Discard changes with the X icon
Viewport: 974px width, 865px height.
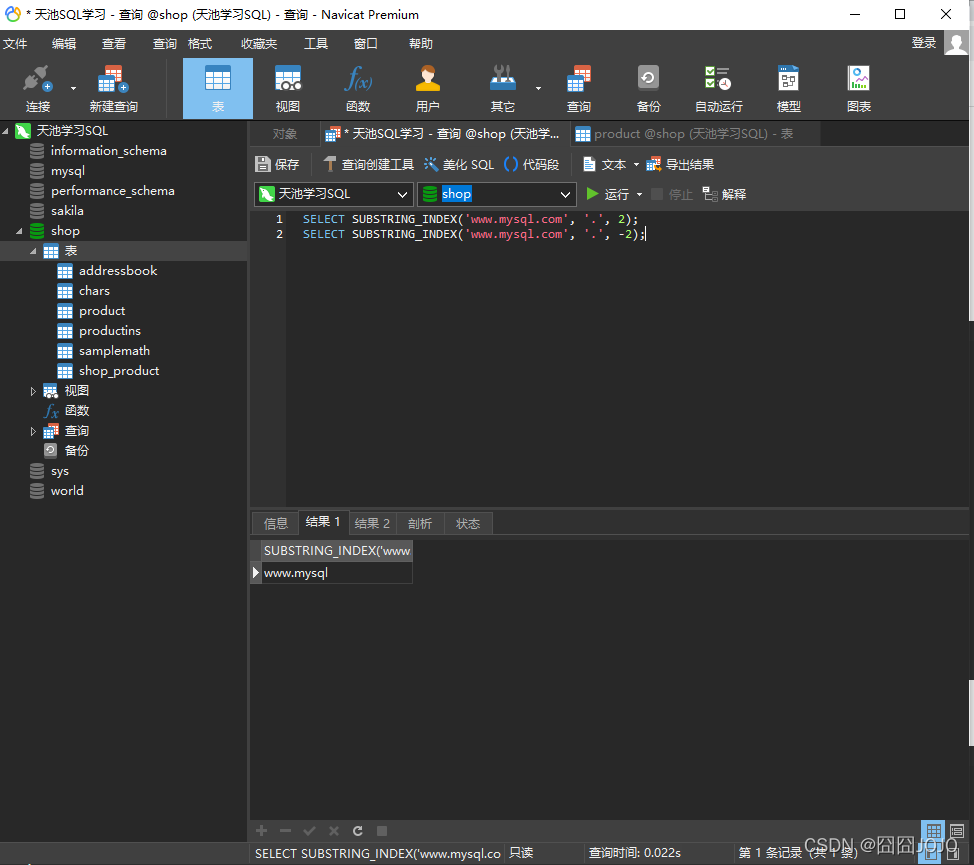click(x=334, y=831)
